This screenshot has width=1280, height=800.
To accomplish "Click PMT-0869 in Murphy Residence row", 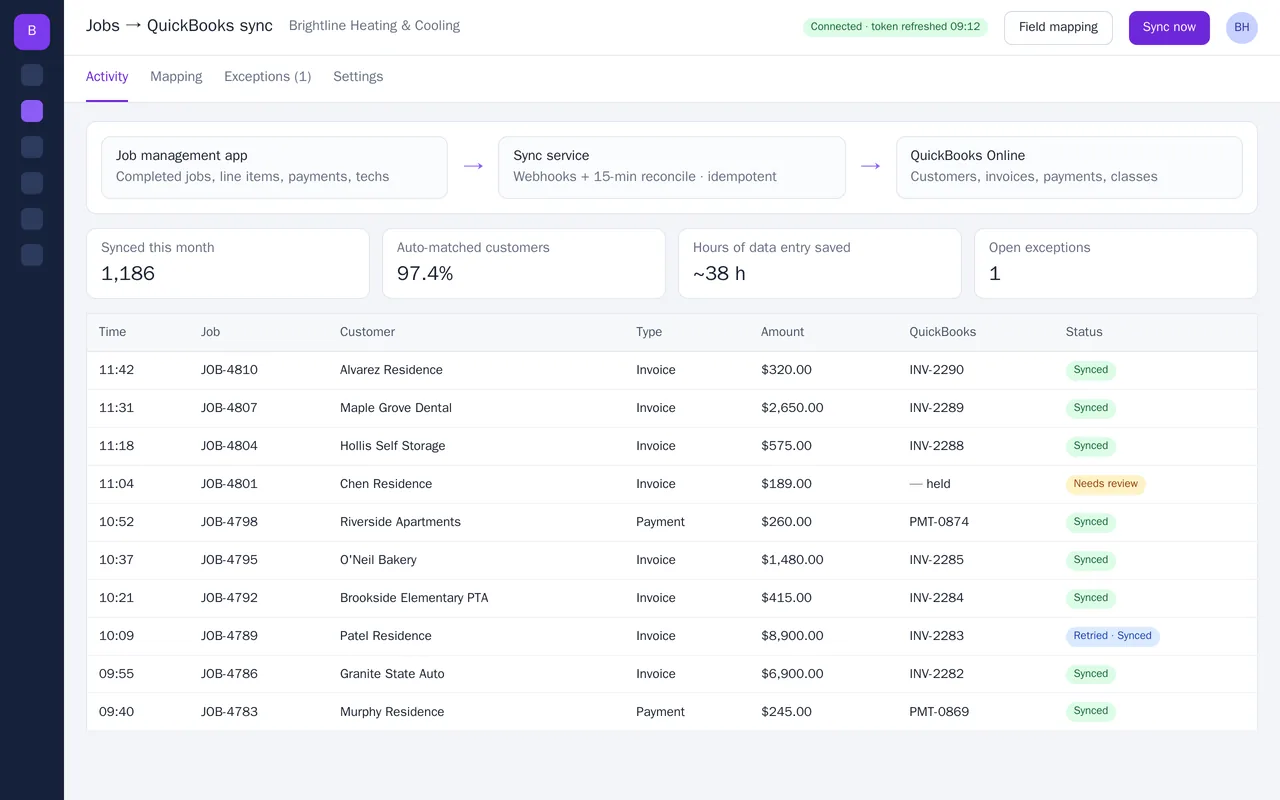I will point(939,712).
